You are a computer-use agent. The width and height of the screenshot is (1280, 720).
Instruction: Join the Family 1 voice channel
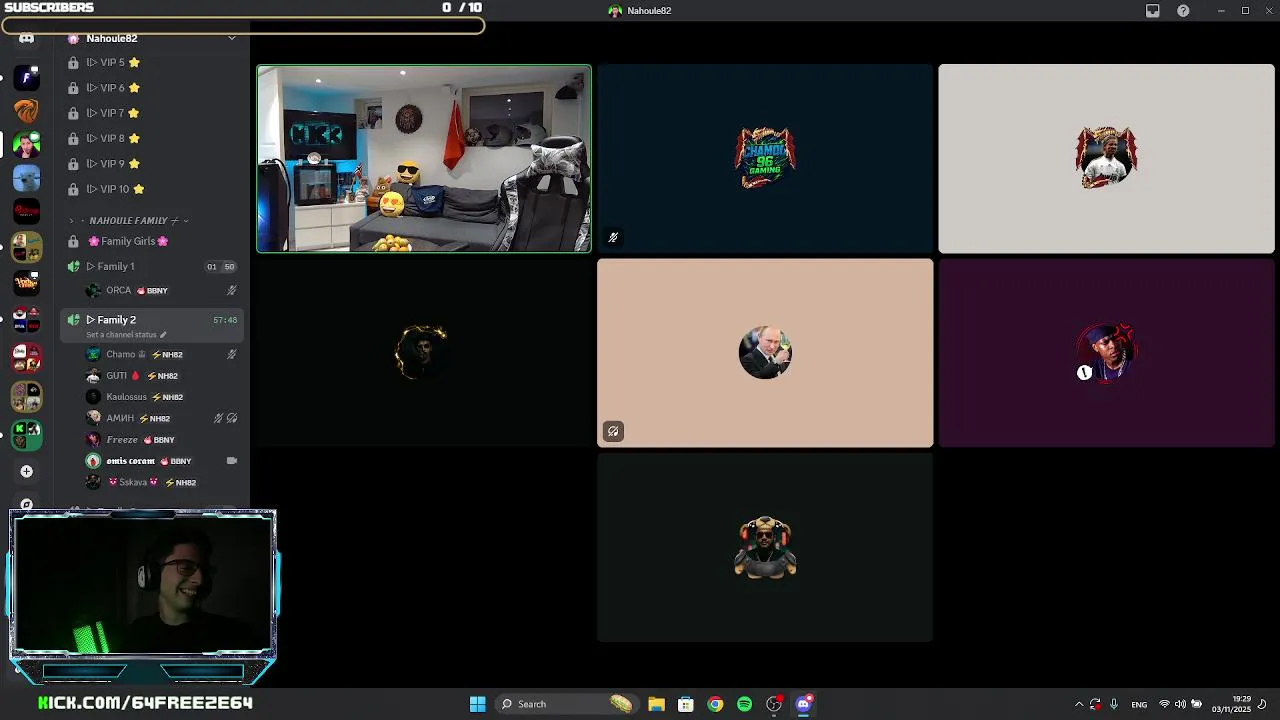click(150, 266)
